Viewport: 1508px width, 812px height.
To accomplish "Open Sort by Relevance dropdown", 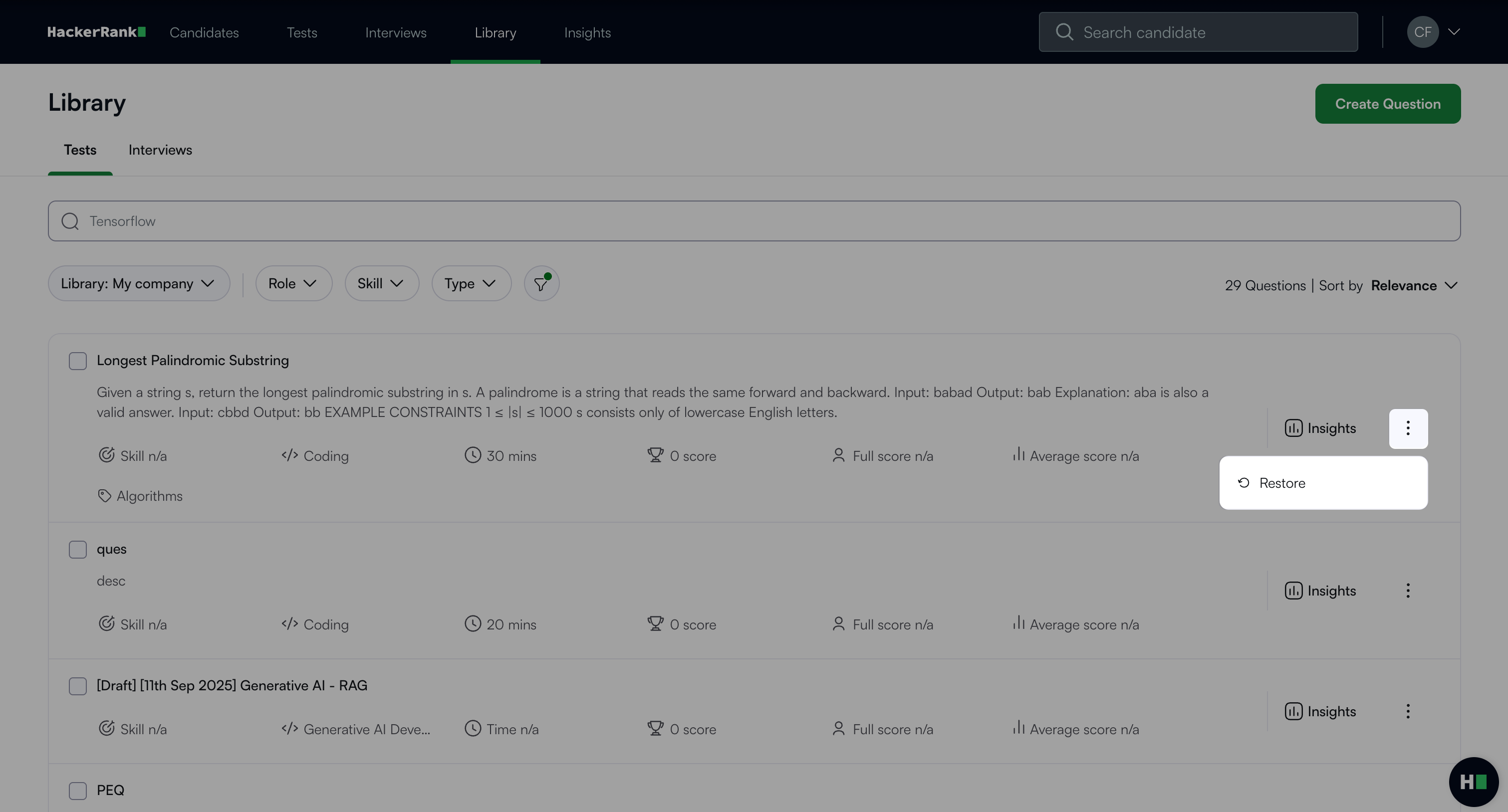I will pos(1413,285).
